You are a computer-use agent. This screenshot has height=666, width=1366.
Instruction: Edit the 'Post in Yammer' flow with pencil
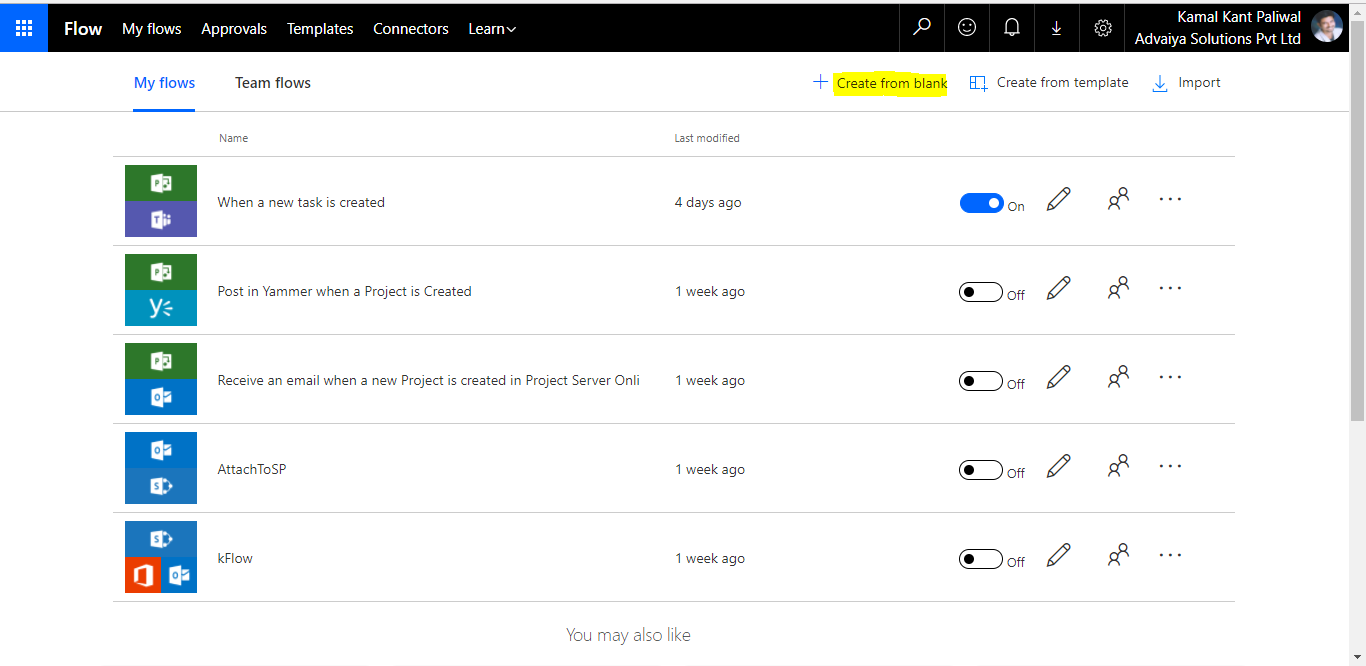[x=1058, y=289]
